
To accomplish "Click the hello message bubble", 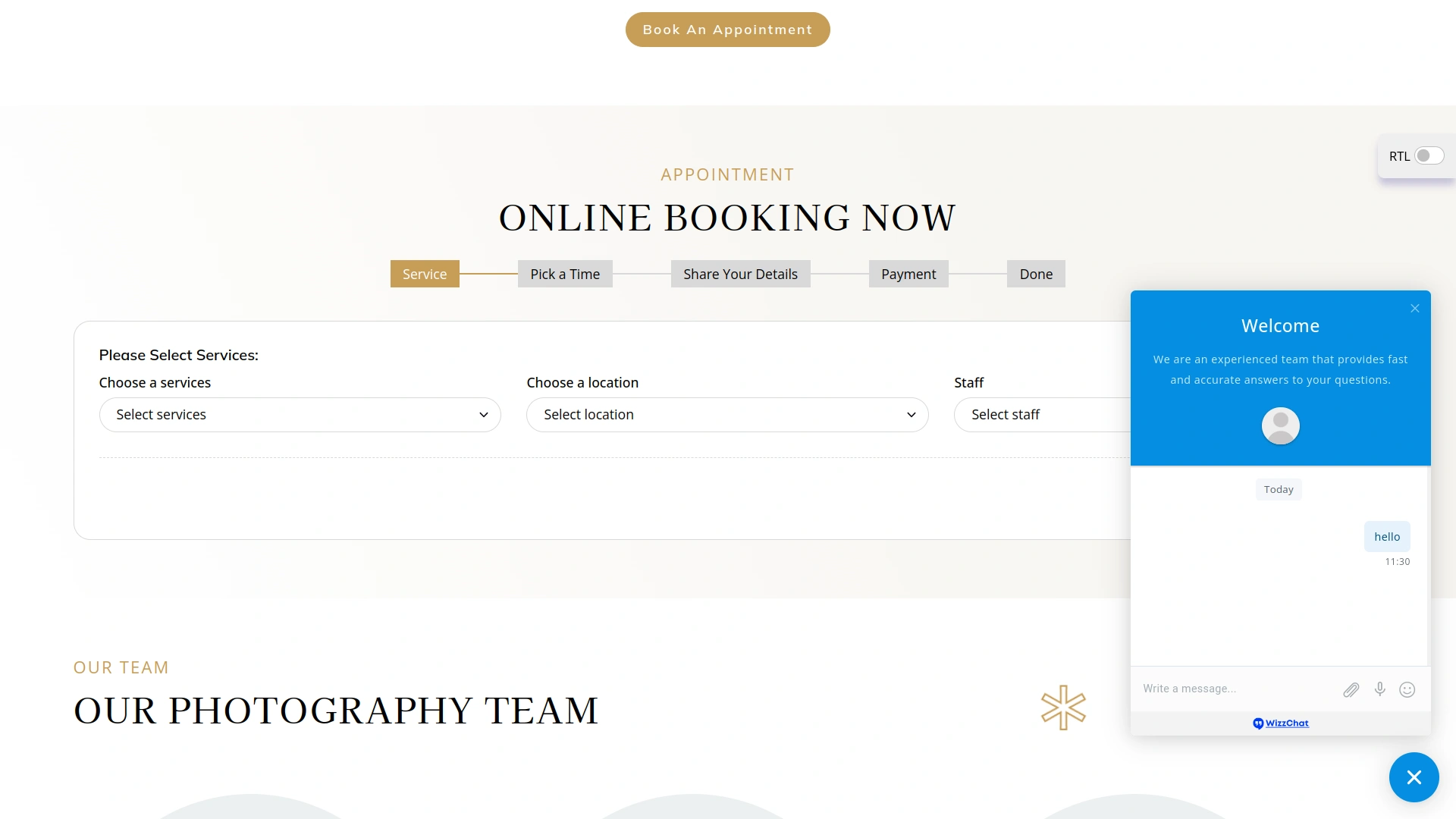I will [x=1386, y=537].
